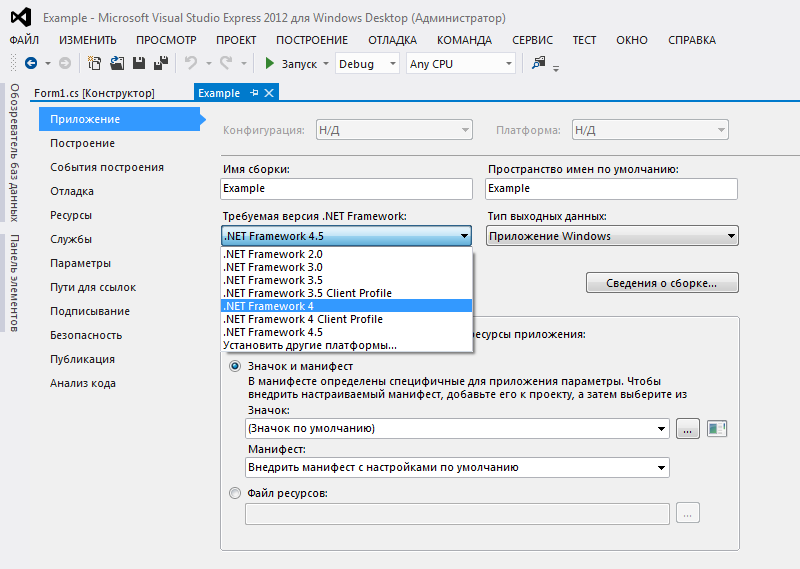Save the current file icon
This screenshot has height=569, width=800.
[x=139, y=63]
